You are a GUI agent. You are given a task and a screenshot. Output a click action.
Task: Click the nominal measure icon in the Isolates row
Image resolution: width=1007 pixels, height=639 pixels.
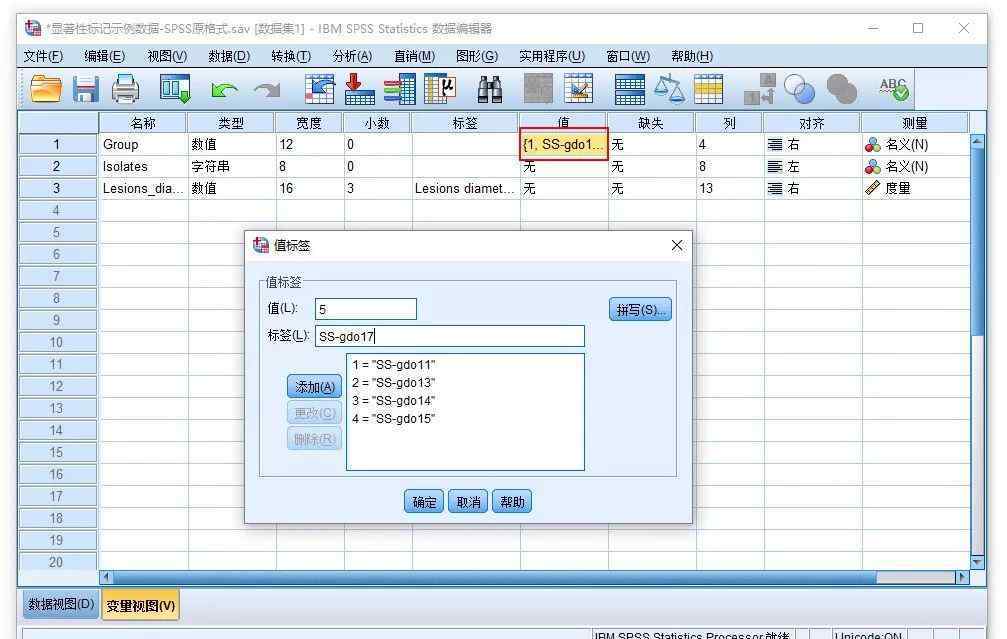pyautogui.click(x=873, y=167)
